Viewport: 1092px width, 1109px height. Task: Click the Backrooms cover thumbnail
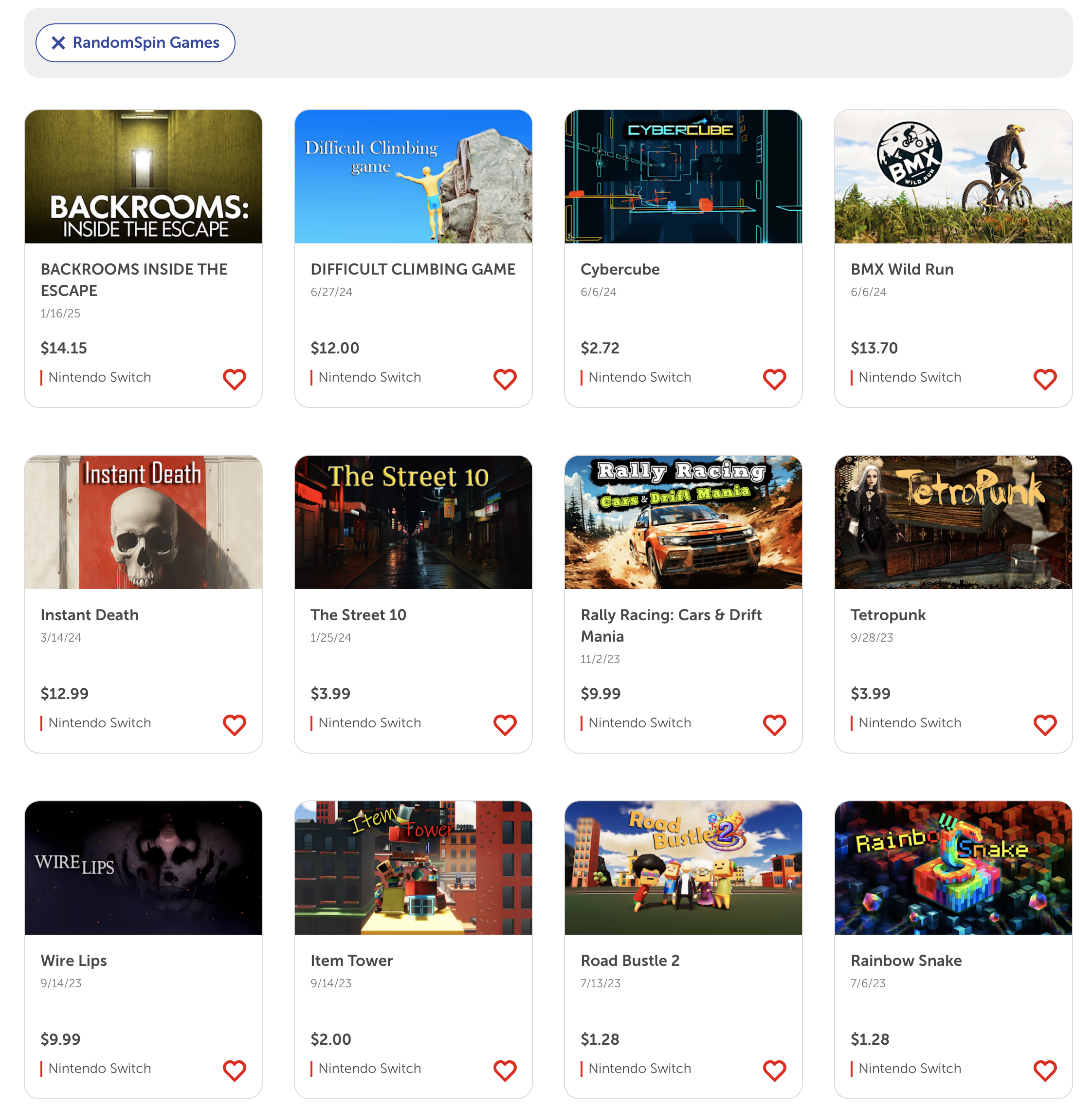pyautogui.click(x=144, y=177)
